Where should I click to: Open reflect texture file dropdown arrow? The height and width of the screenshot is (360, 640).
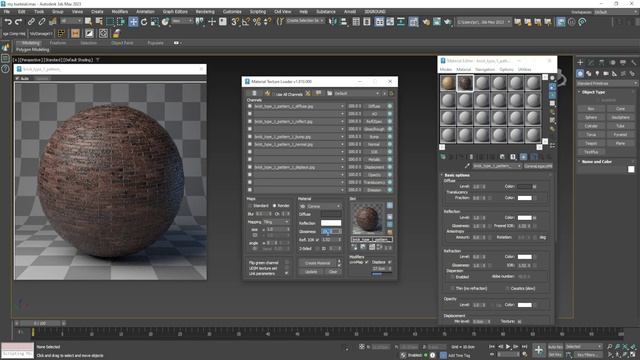pyautogui.click(x=342, y=121)
